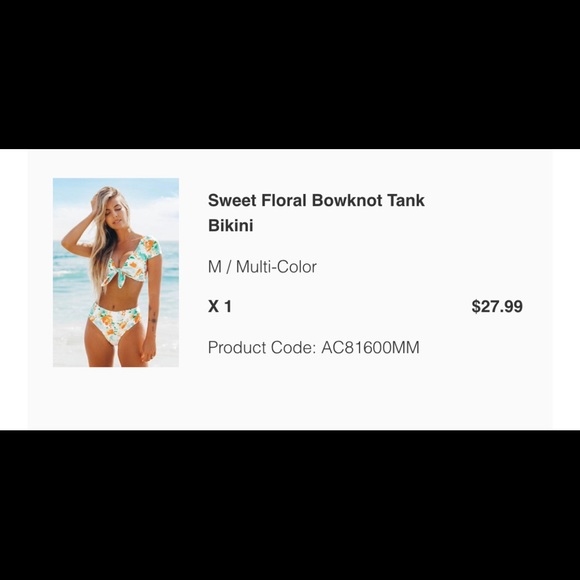Click the Product Code label text
Screen dimensions: 580x580
[x=262, y=348]
